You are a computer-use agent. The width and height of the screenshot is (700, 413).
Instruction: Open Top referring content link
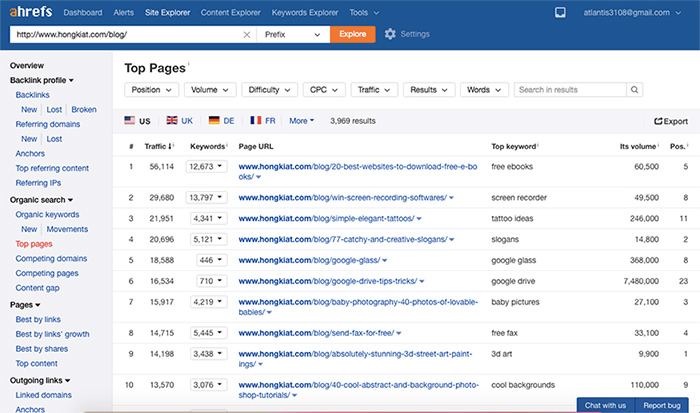52,168
